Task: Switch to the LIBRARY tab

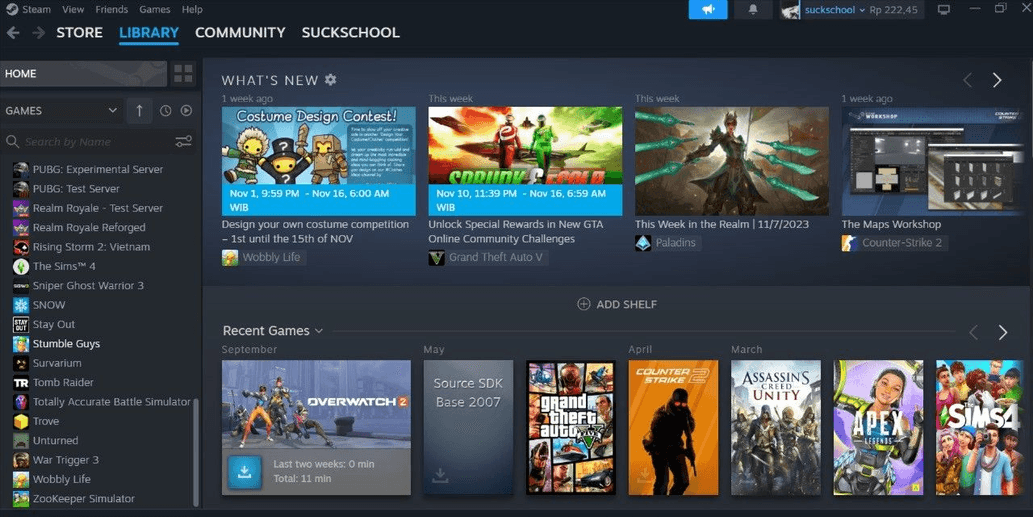Action: pos(149,32)
